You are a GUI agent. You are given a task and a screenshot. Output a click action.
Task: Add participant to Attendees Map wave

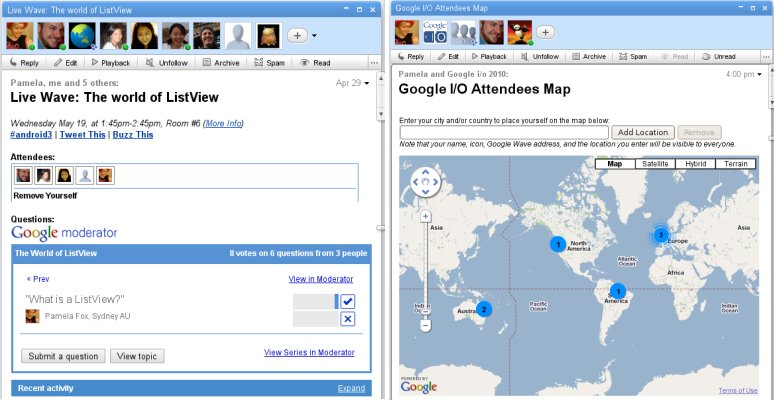click(545, 32)
